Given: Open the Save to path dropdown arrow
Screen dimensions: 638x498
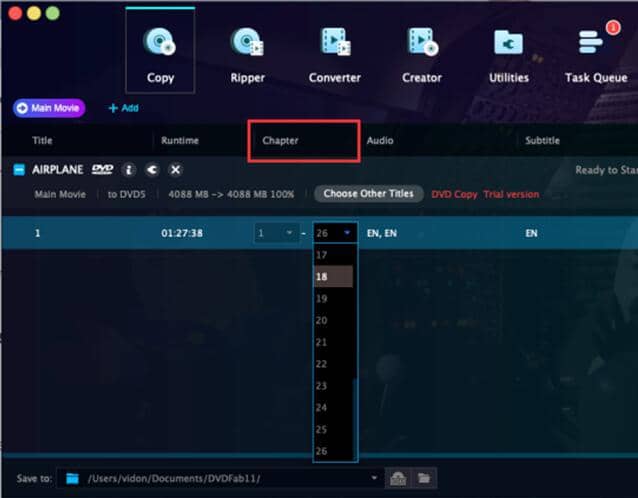Looking at the screenshot, I should coord(374,478).
